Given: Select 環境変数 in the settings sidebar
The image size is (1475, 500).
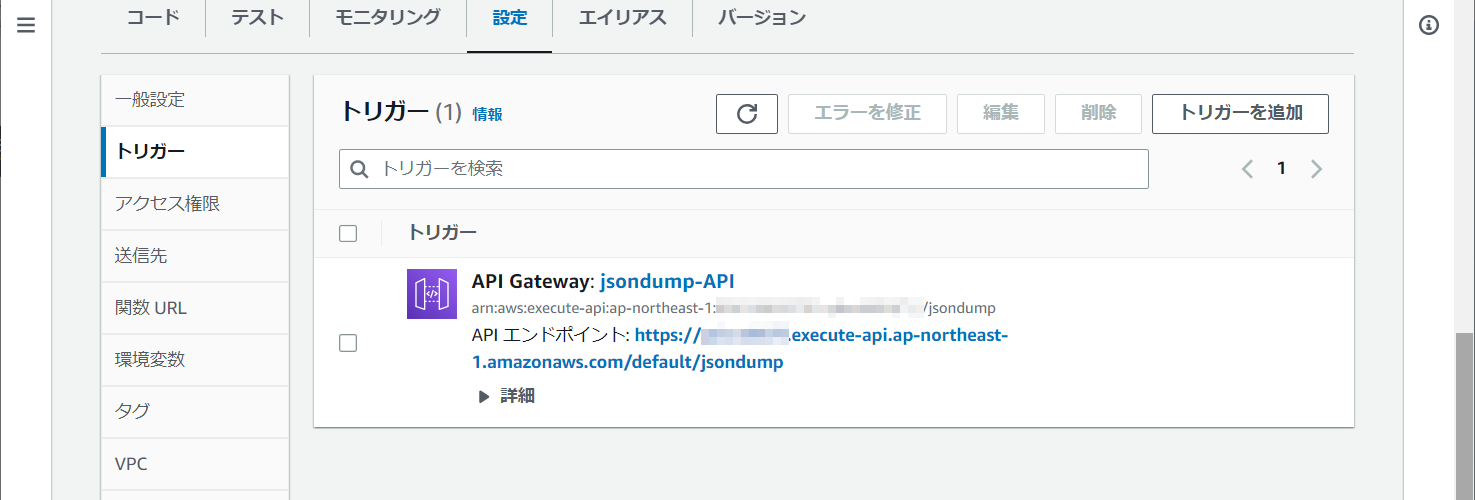Looking at the screenshot, I should point(150,360).
